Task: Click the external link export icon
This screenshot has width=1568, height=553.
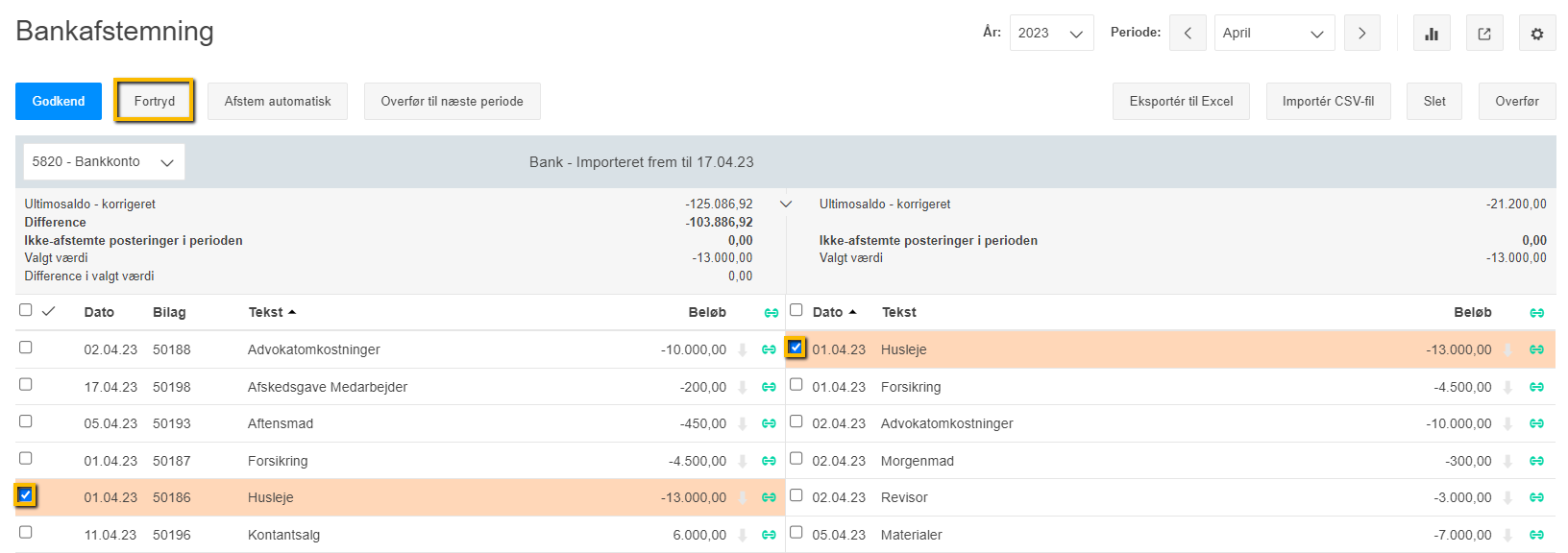Action: (x=1484, y=34)
